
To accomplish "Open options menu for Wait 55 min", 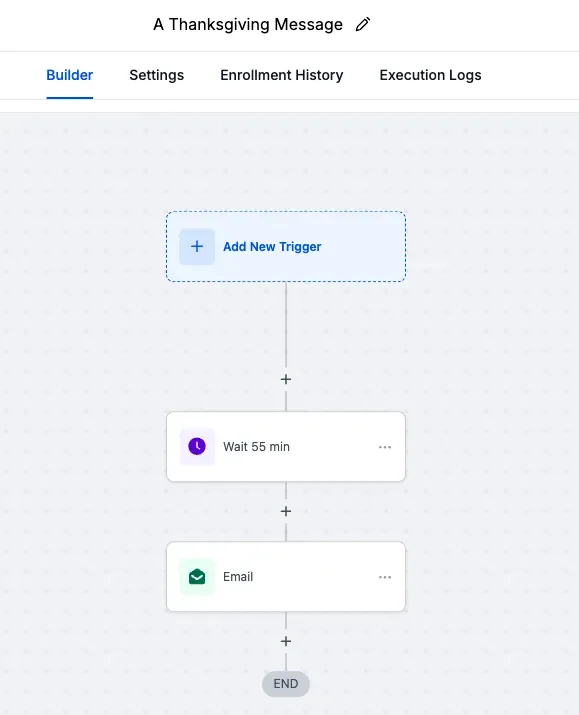I will click(385, 447).
